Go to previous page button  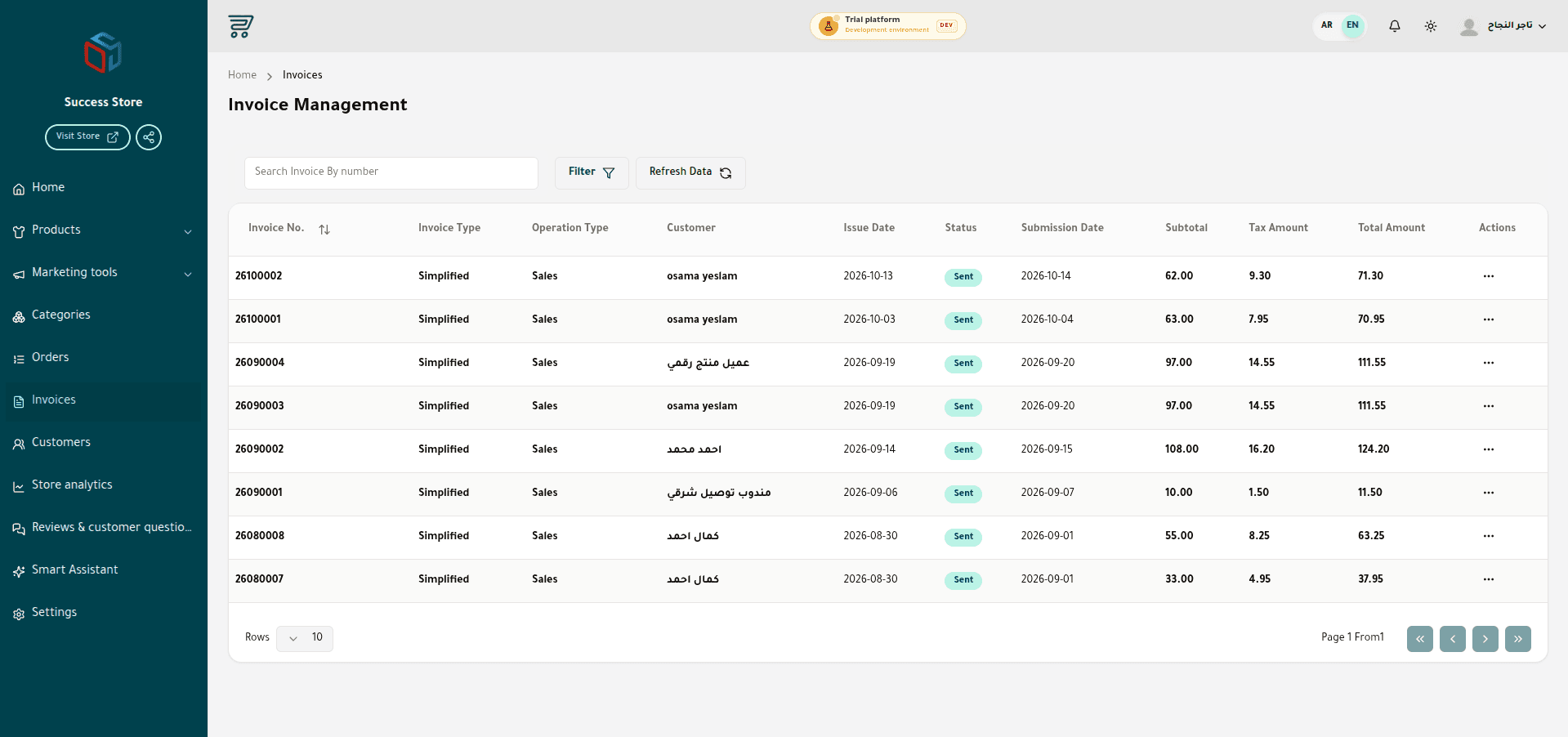pos(1453,639)
